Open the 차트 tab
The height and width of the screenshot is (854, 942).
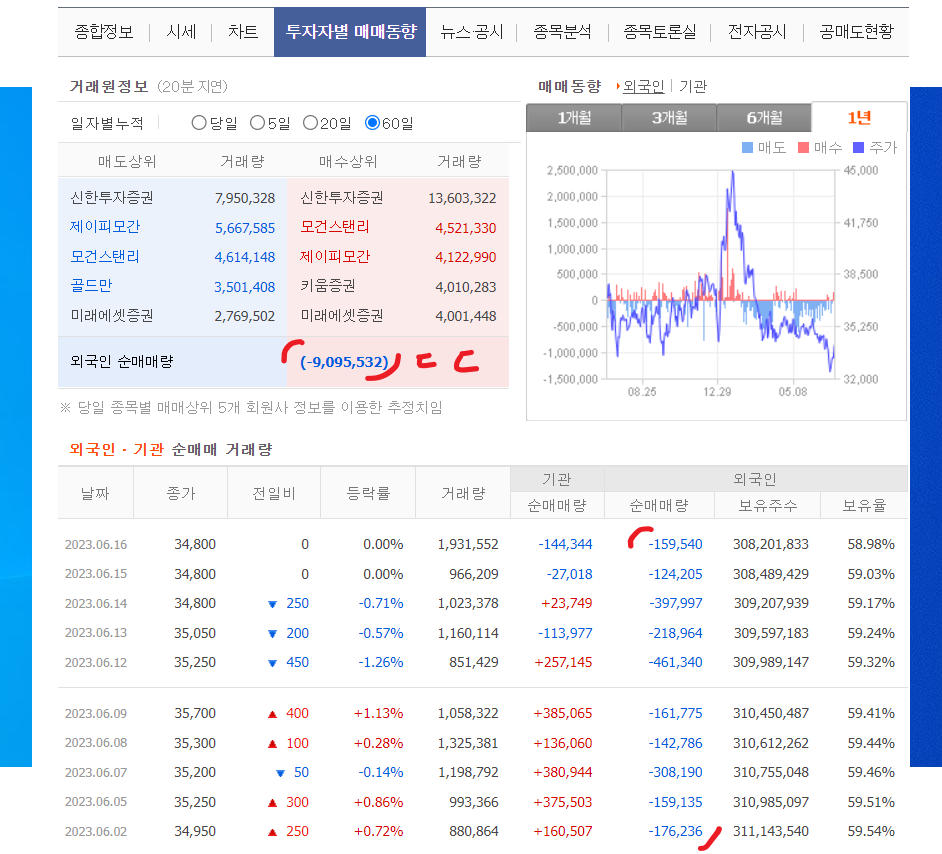242,31
